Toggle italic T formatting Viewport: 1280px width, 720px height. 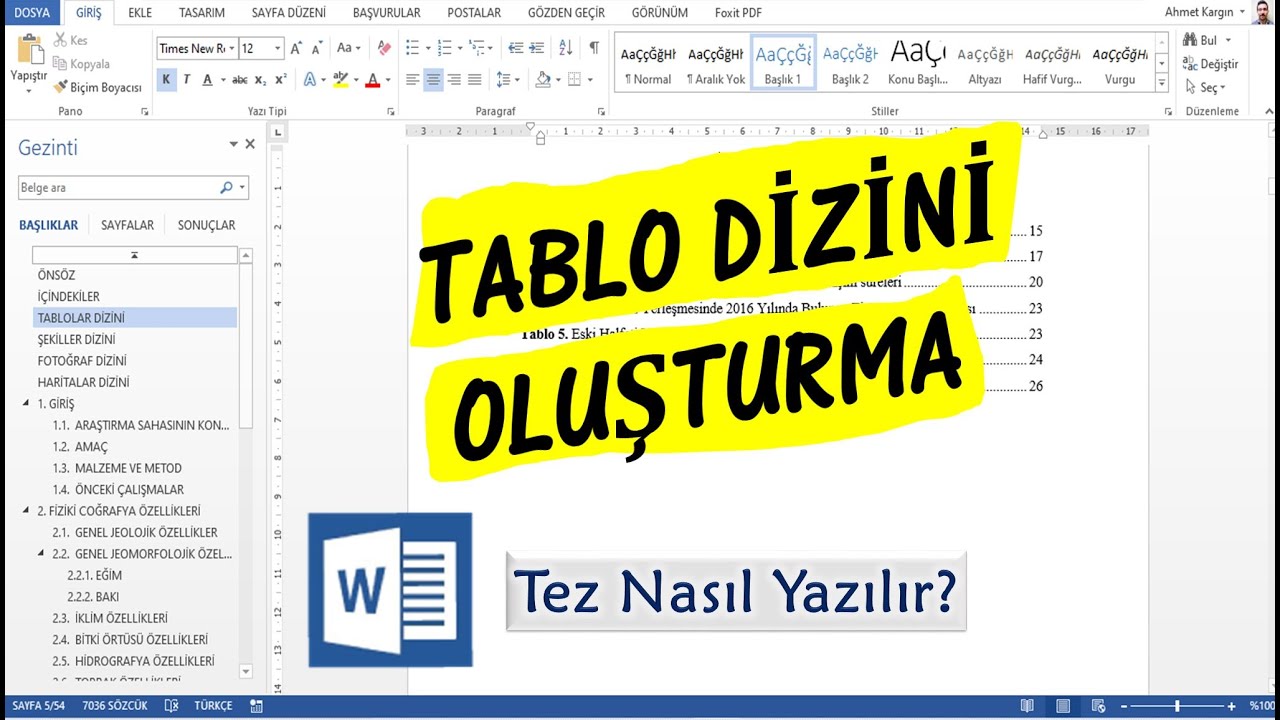click(x=186, y=79)
